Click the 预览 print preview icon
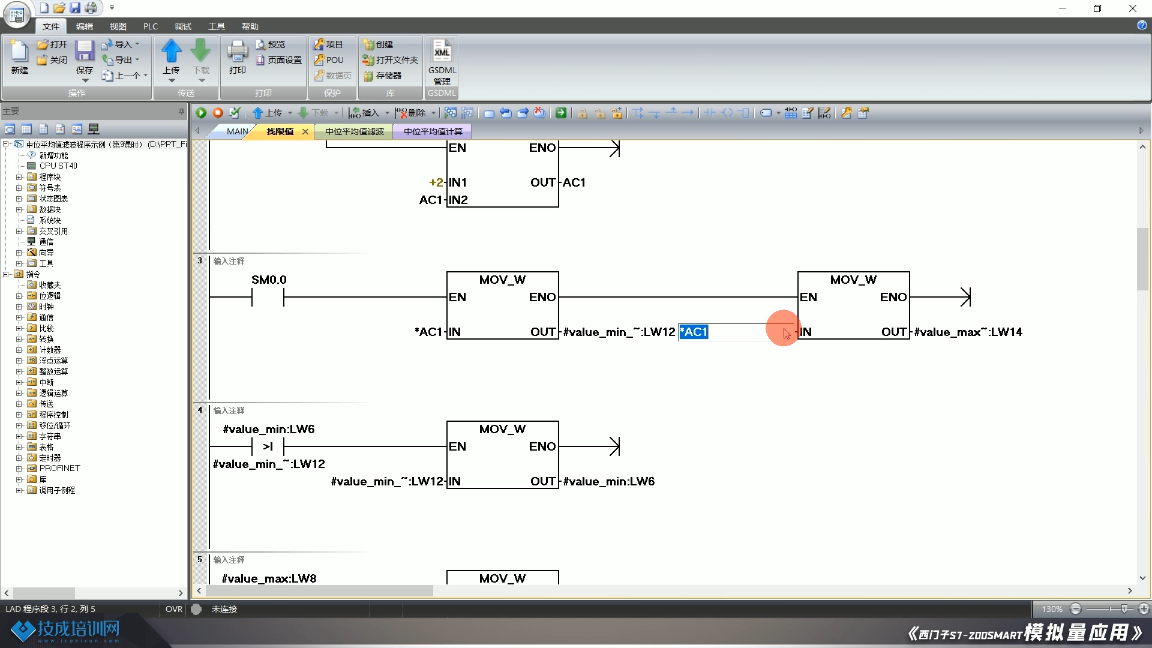 [270, 45]
